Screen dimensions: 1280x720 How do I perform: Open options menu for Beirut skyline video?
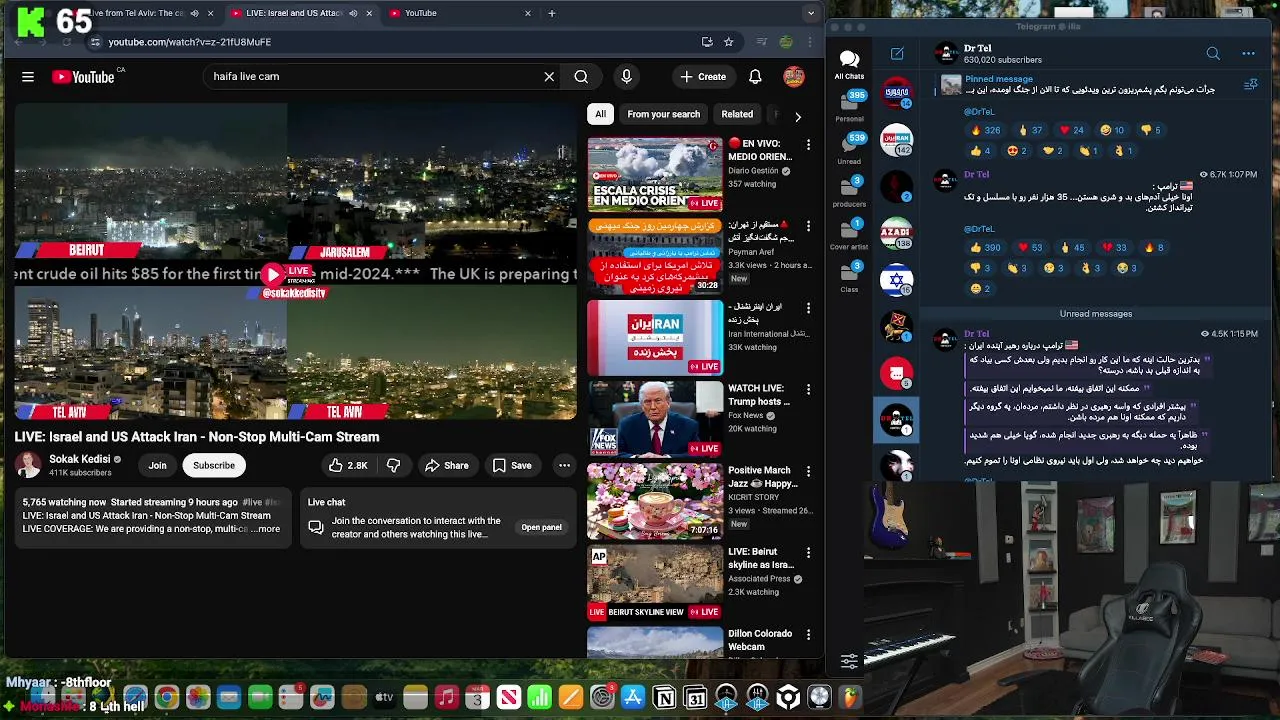coord(808,553)
